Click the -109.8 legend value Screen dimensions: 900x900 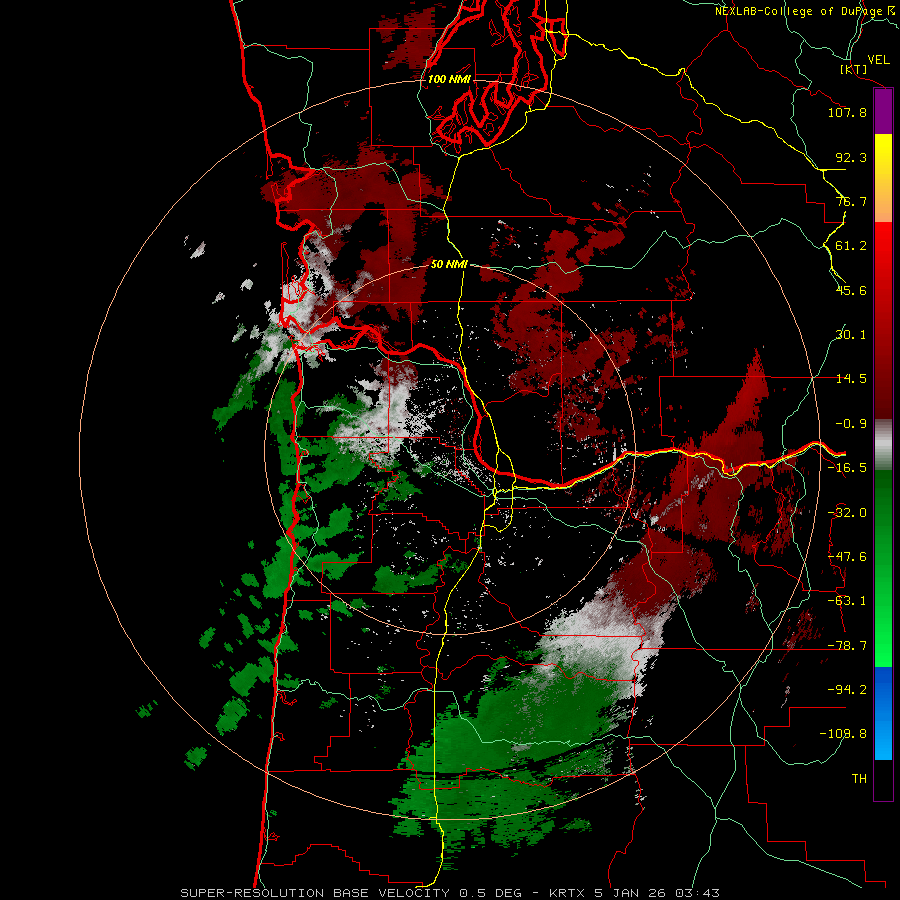(x=843, y=734)
